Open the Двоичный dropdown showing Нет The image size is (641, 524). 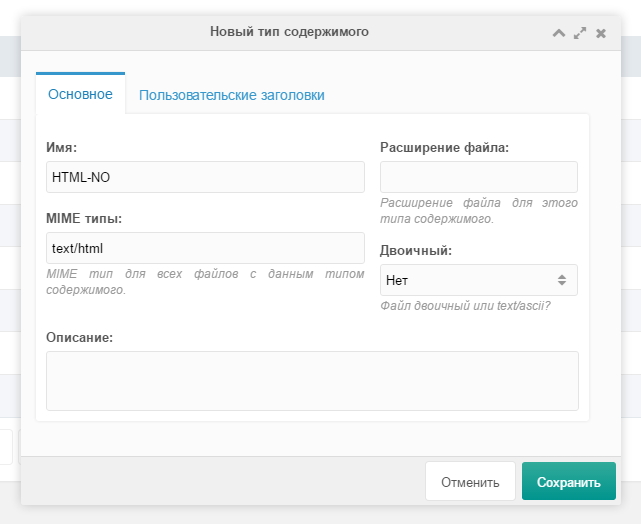tap(479, 280)
